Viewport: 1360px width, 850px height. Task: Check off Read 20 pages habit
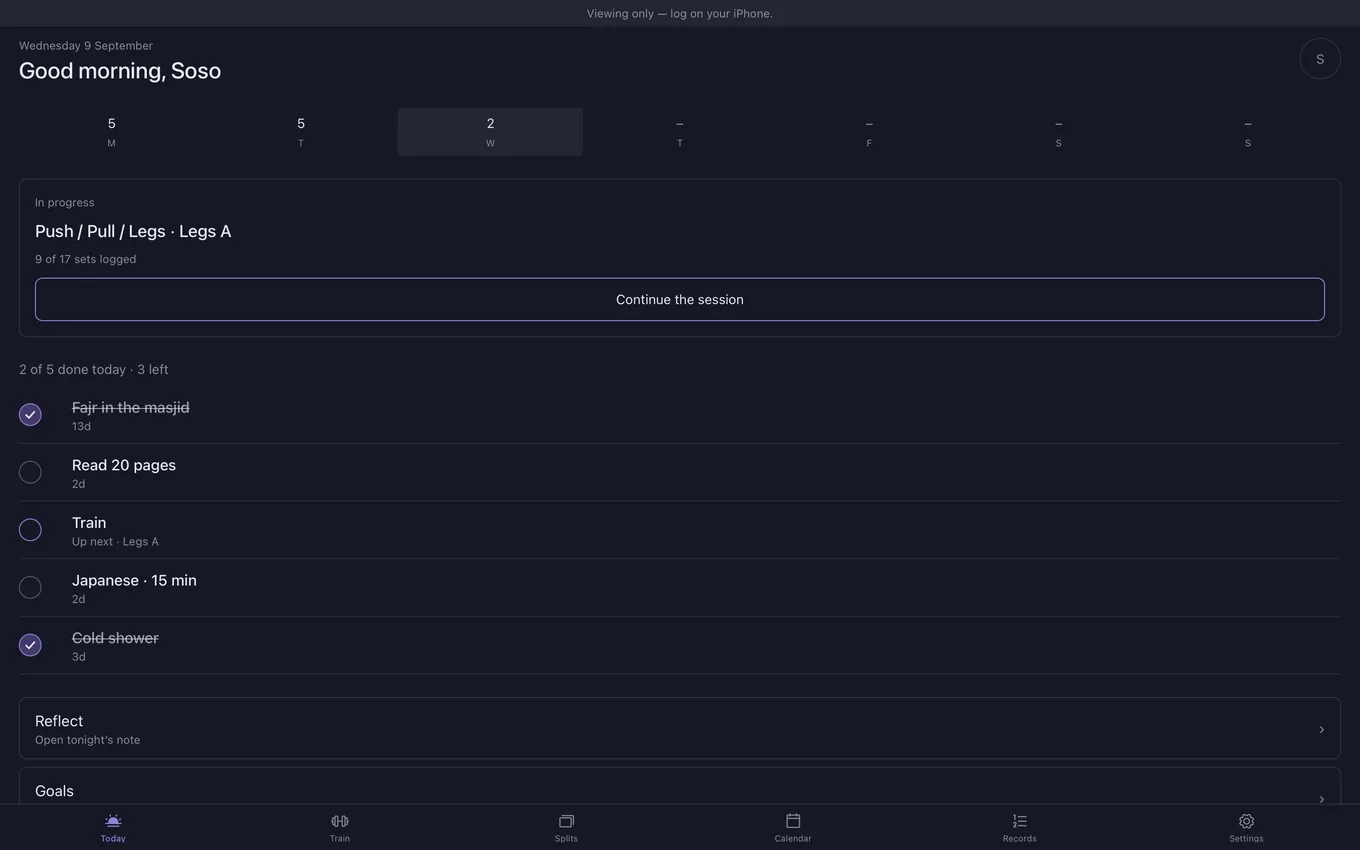coord(30,472)
